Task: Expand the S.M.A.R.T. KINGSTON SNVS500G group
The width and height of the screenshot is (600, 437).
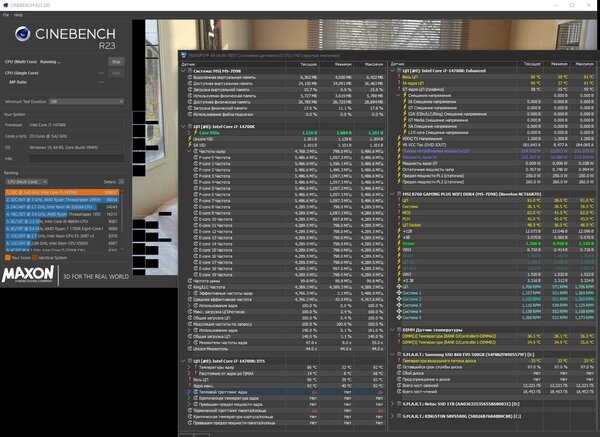Action: pos(392,416)
